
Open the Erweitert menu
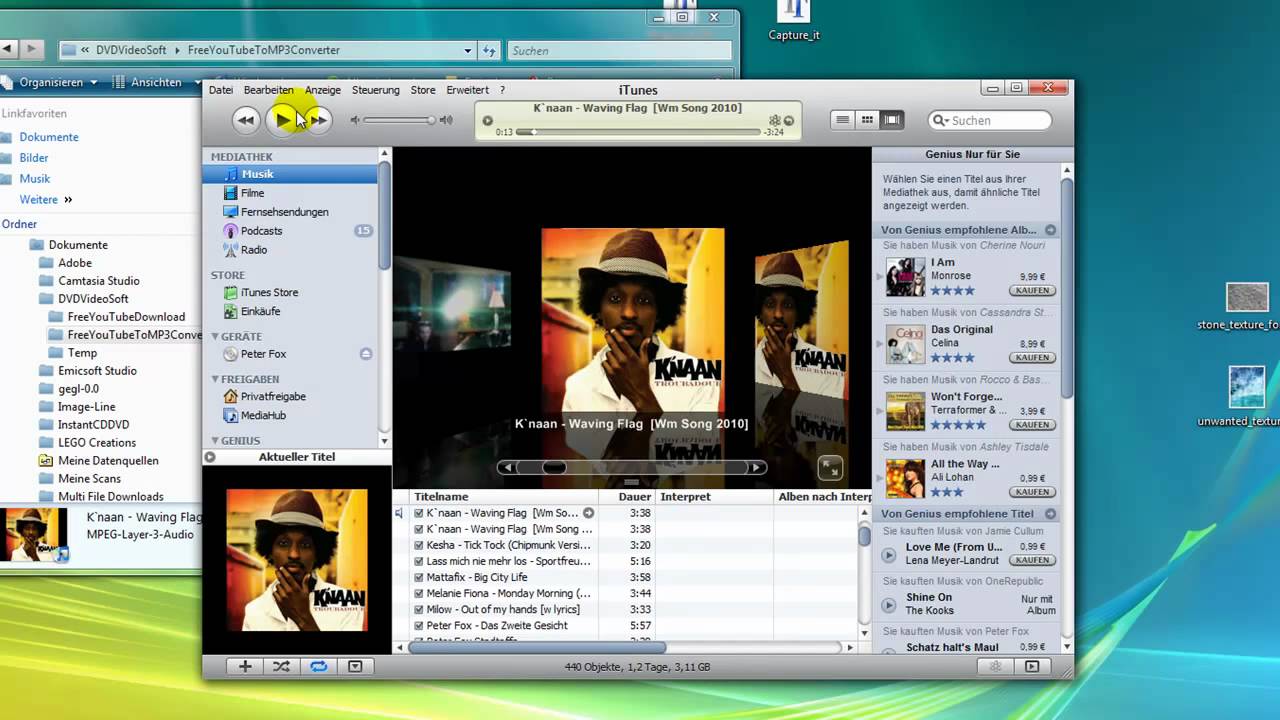point(468,90)
